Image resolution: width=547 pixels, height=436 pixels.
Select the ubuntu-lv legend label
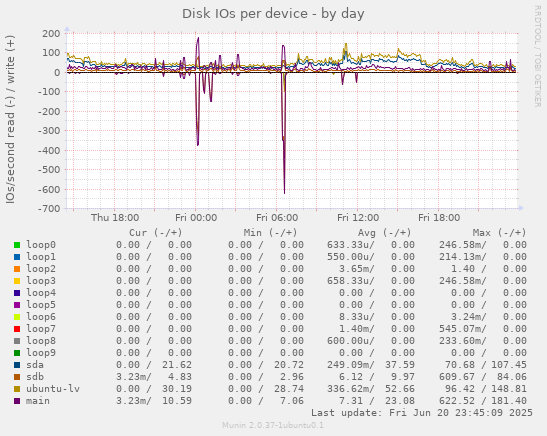(x=53, y=389)
